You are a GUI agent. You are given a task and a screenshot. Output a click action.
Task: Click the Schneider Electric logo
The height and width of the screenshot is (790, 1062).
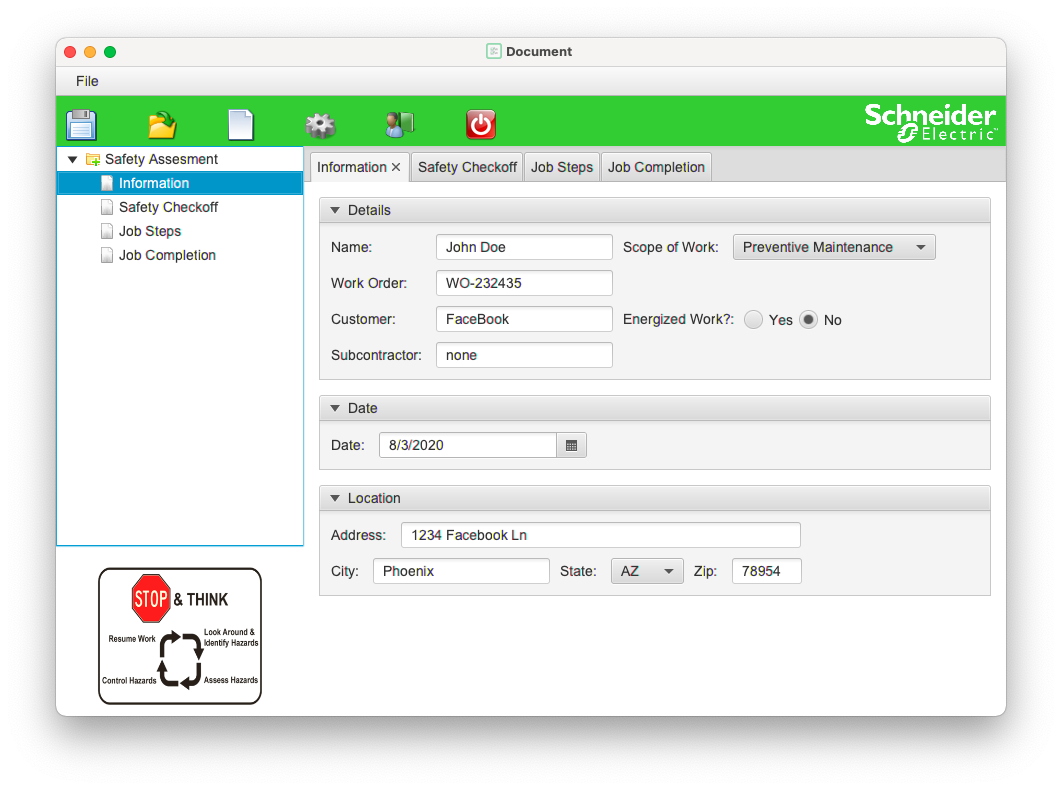[x=931, y=120]
